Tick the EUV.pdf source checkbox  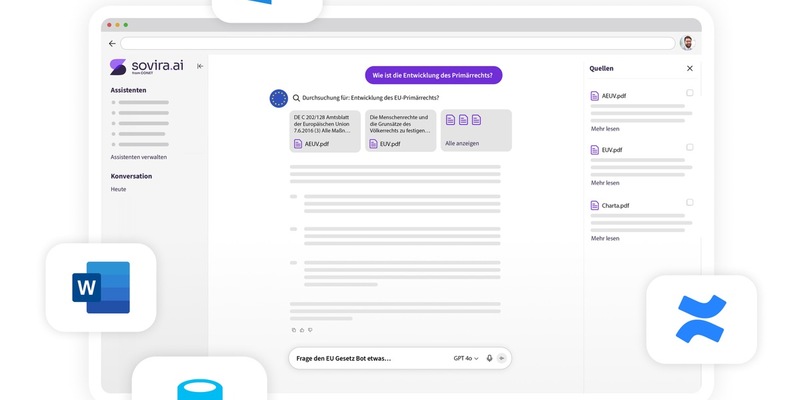689,147
